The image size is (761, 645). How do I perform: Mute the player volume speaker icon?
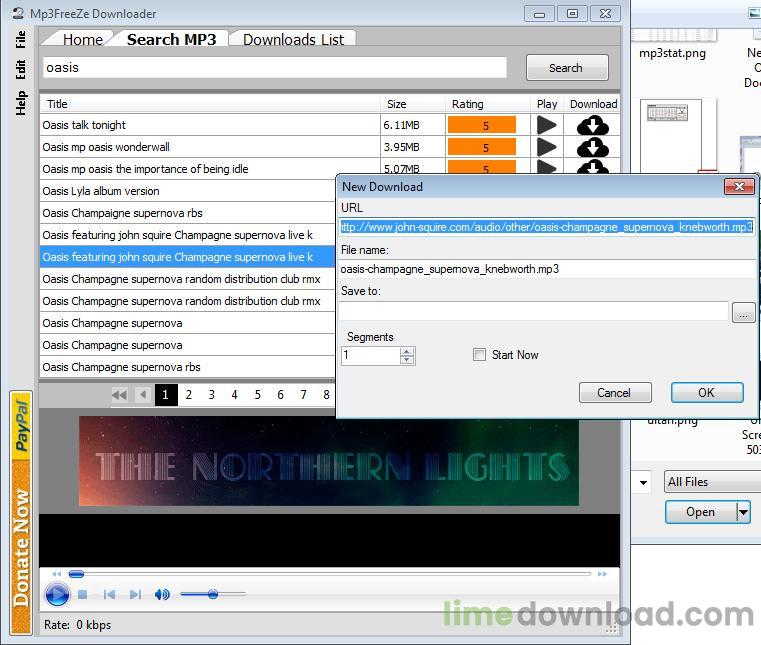[162, 594]
